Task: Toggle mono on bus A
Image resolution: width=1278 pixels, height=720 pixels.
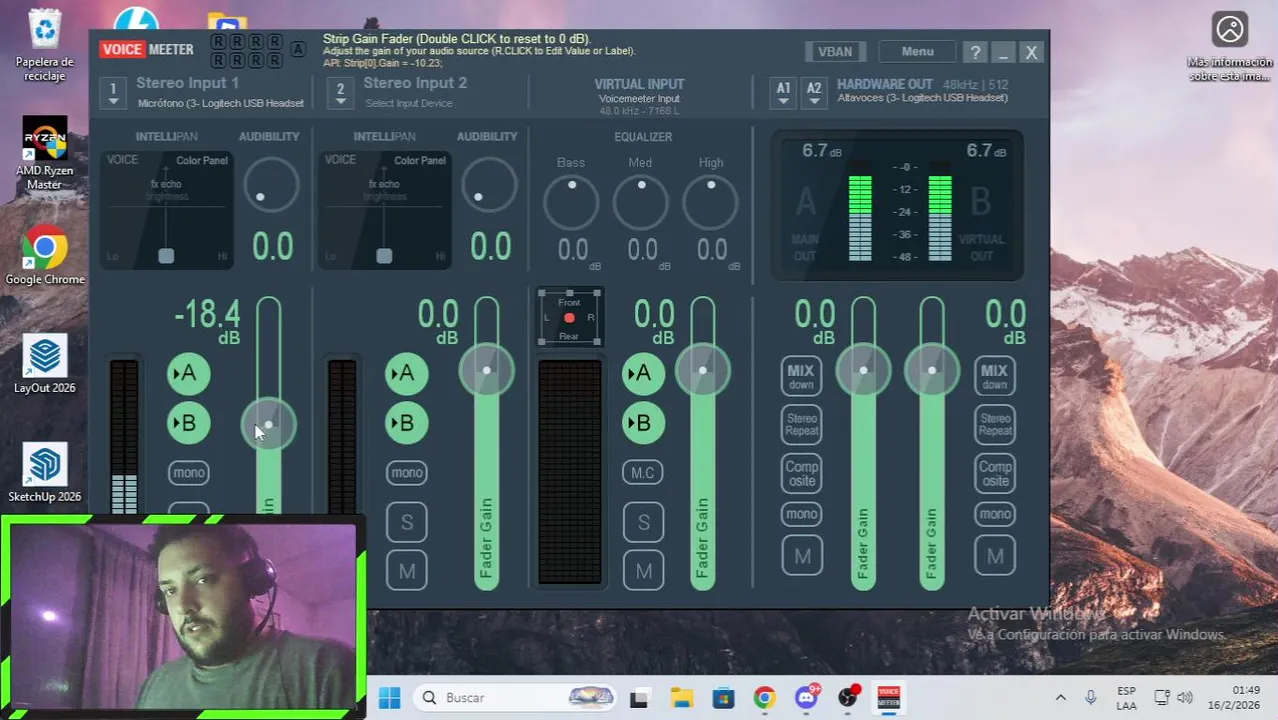Action: [x=801, y=514]
